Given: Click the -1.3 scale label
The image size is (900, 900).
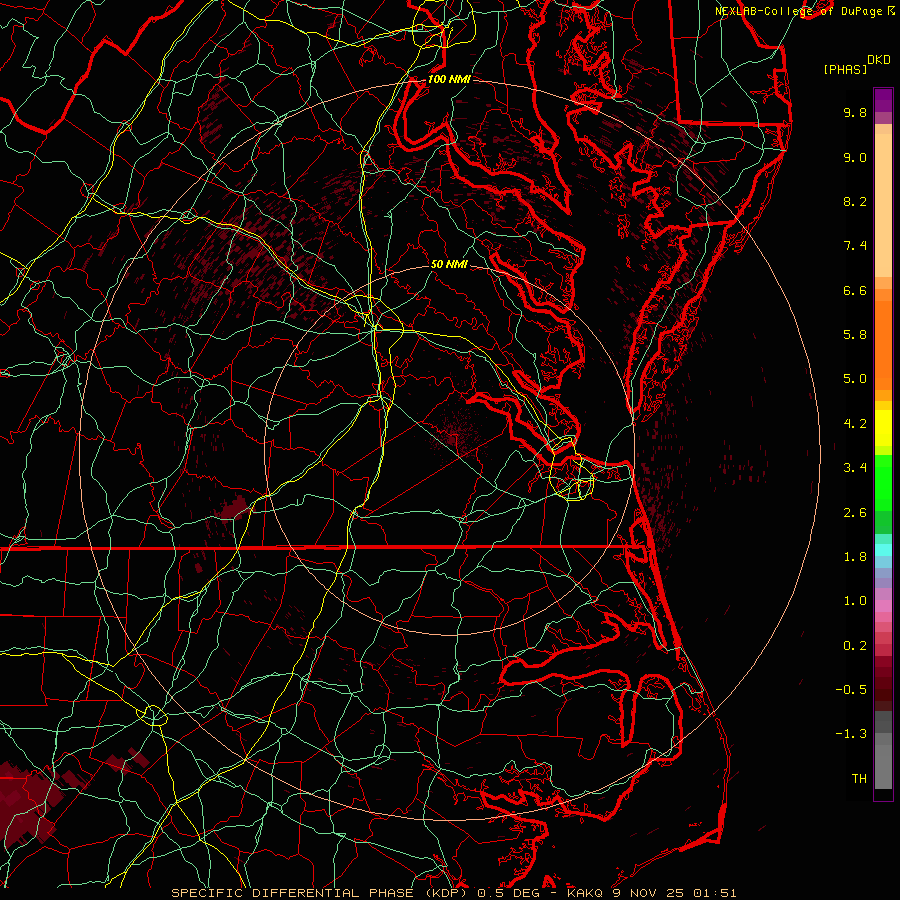Looking at the screenshot, I should [851, 734].
